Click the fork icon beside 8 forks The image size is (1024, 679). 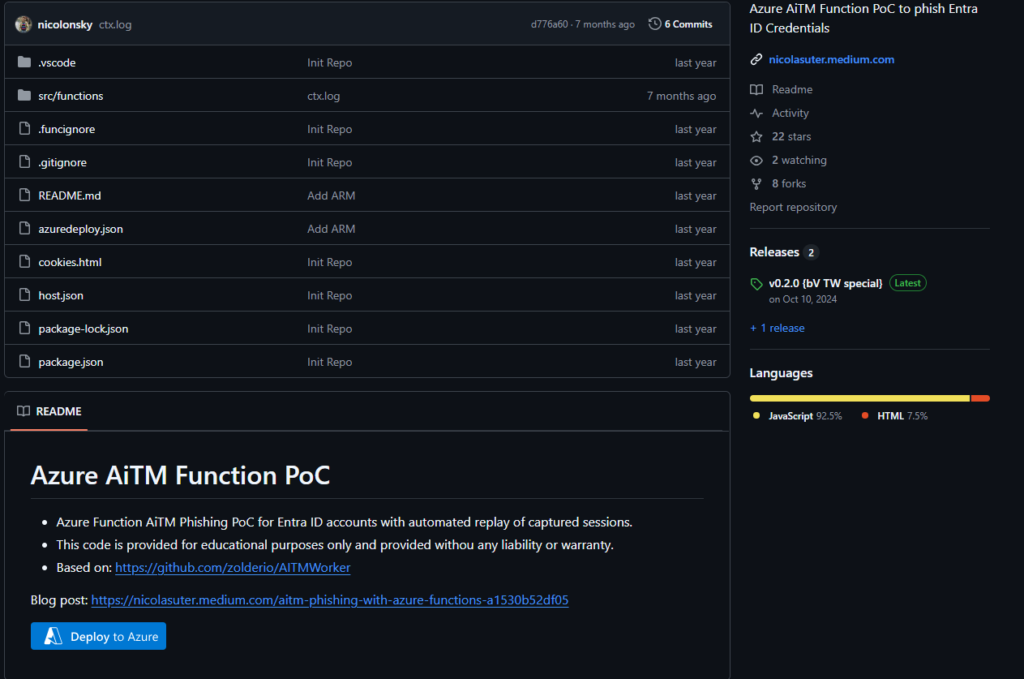[756, 183]
